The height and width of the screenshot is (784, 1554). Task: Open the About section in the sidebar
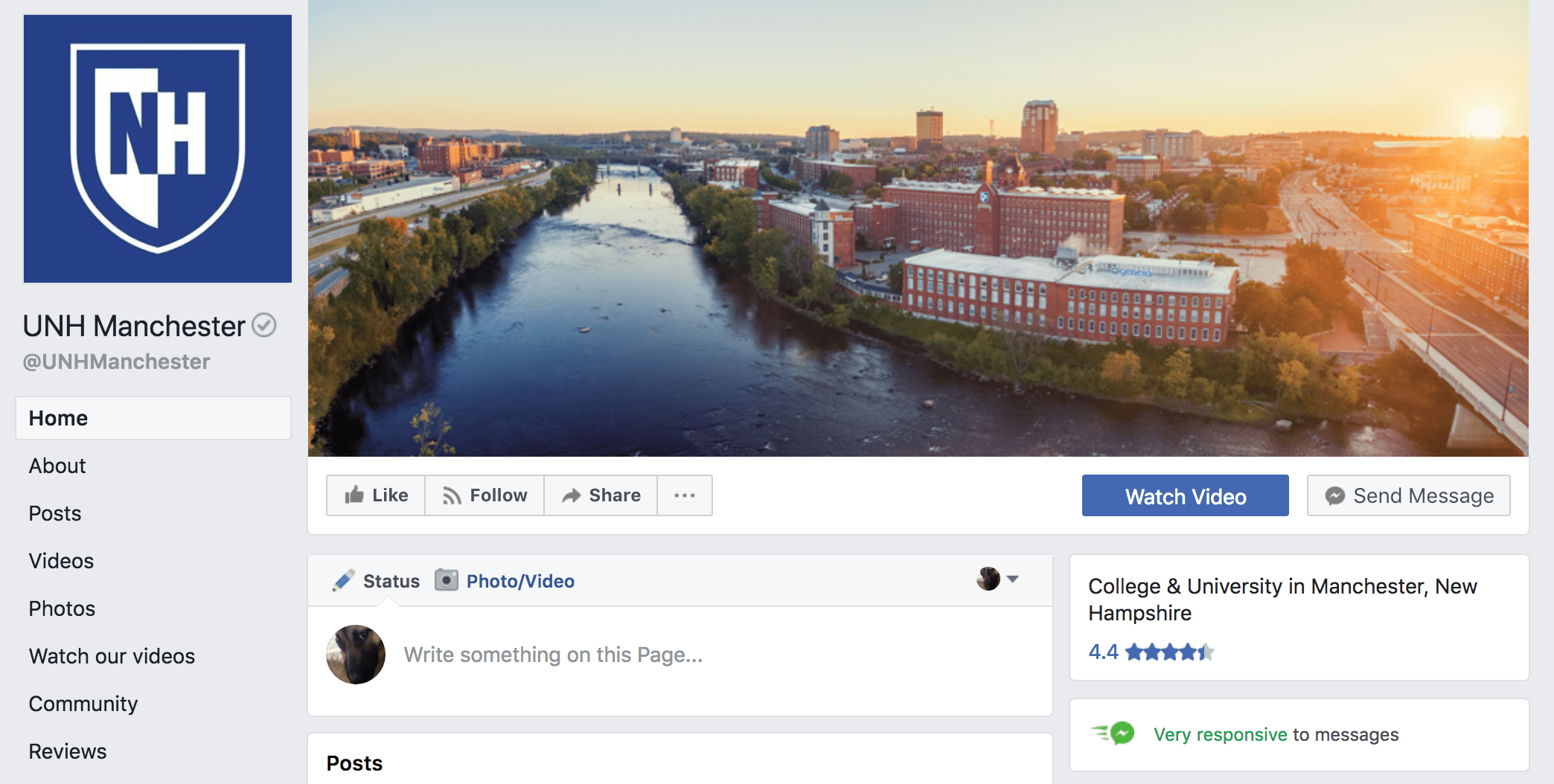[57, 466]
